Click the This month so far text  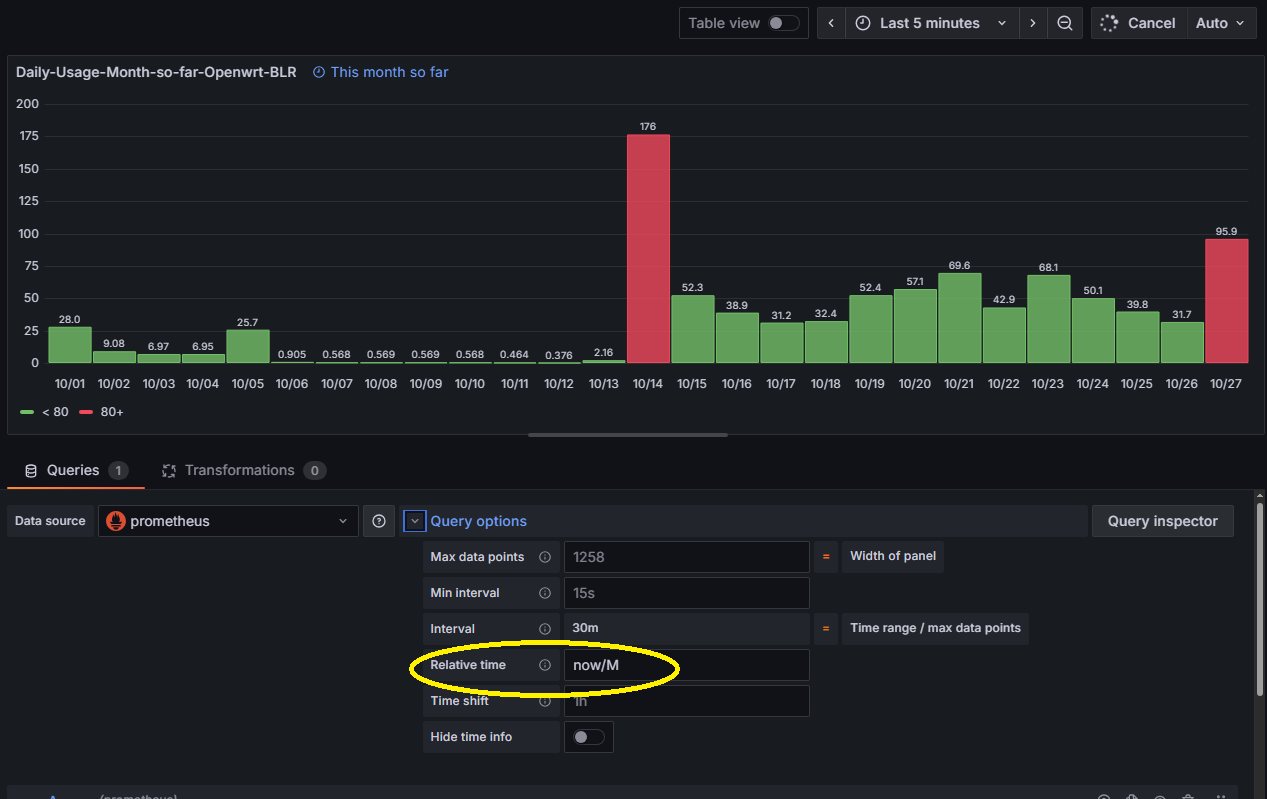coord(389,72)
